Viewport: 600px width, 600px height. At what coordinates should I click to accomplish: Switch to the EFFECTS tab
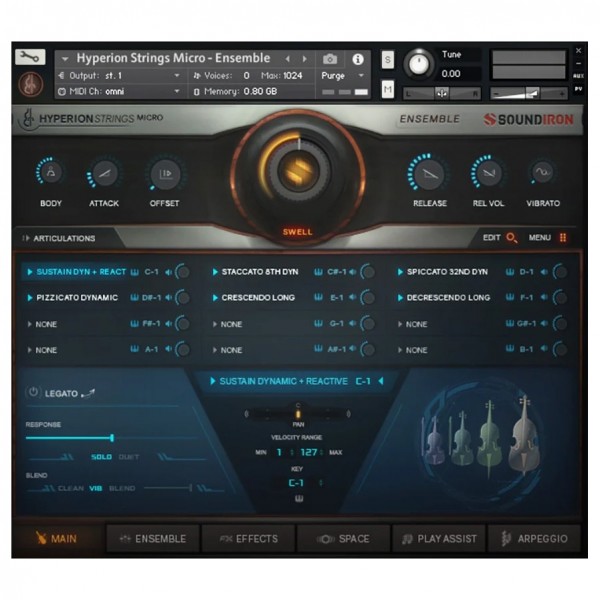[248, 538]
